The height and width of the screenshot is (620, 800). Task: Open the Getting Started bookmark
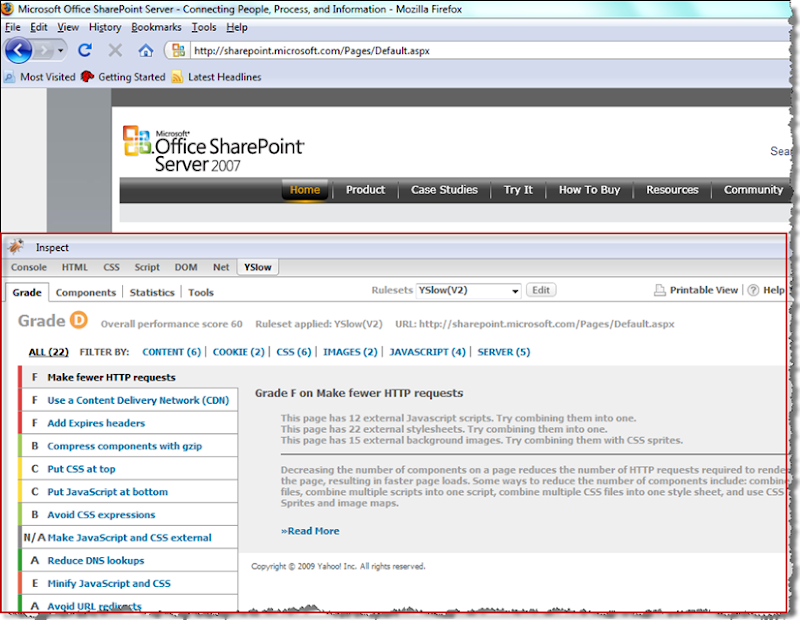click(123, 77)
